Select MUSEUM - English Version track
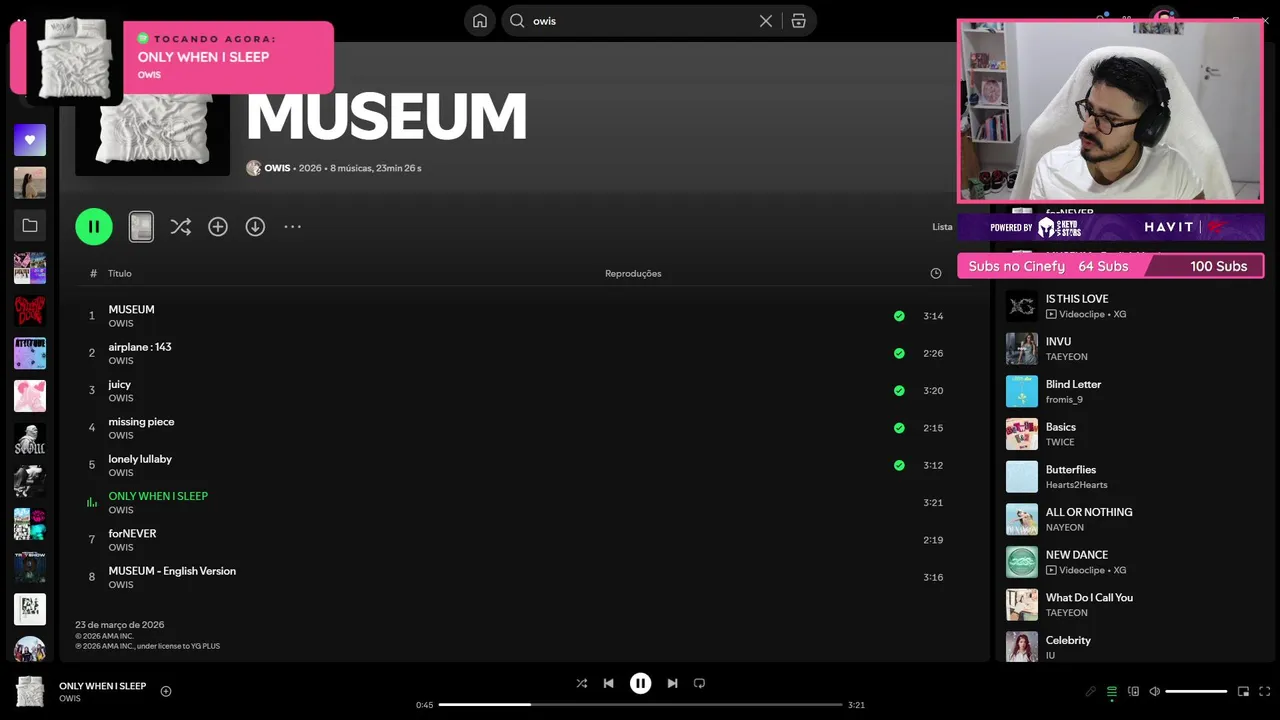The image size is (1280, 720). coord(172,571)
